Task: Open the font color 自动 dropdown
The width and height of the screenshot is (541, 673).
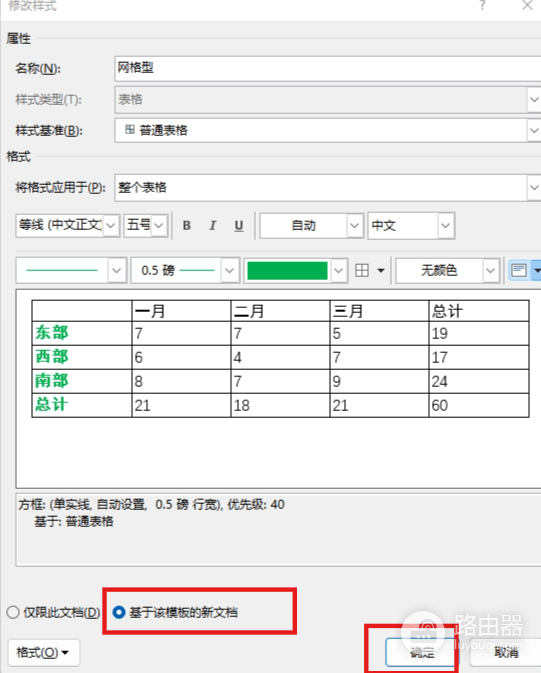Action: (354, 226)
